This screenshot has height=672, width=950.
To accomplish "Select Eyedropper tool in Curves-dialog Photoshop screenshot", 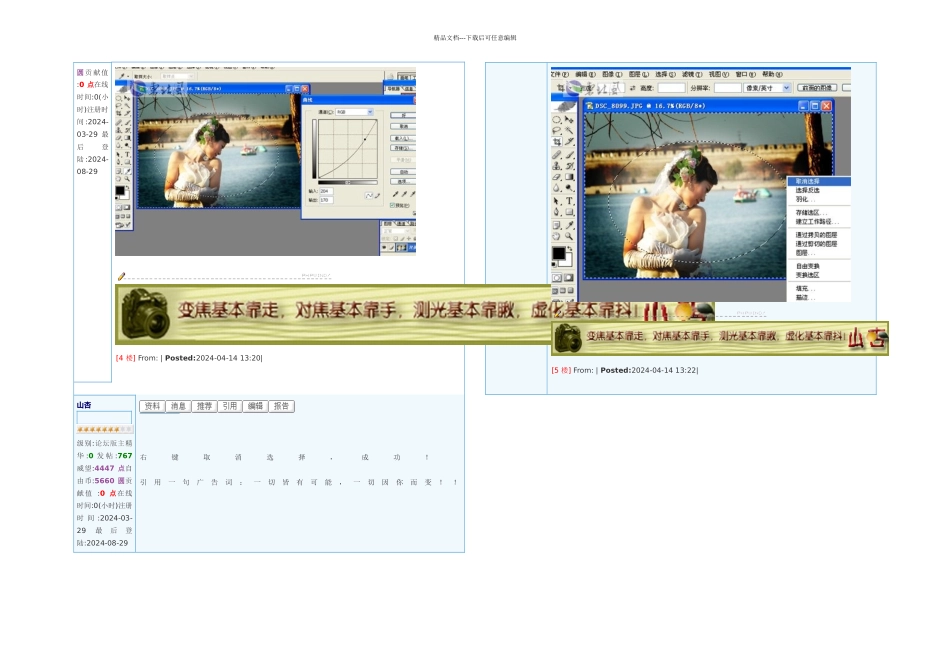I will click(128, 171).
